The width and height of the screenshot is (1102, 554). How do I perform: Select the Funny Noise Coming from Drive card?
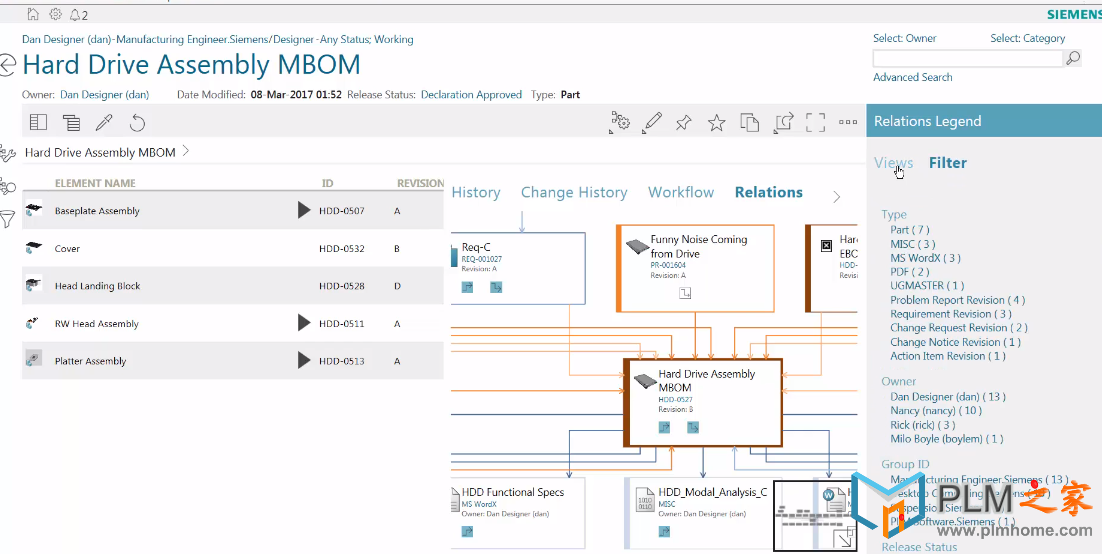695,268
